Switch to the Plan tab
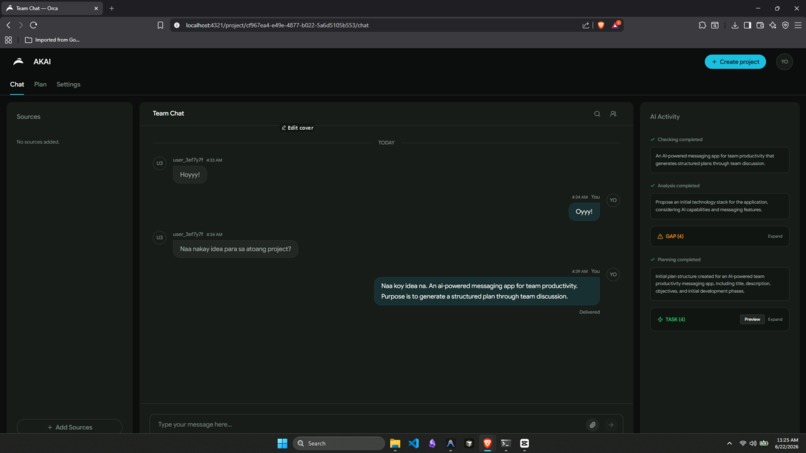 tap(40, 84)
